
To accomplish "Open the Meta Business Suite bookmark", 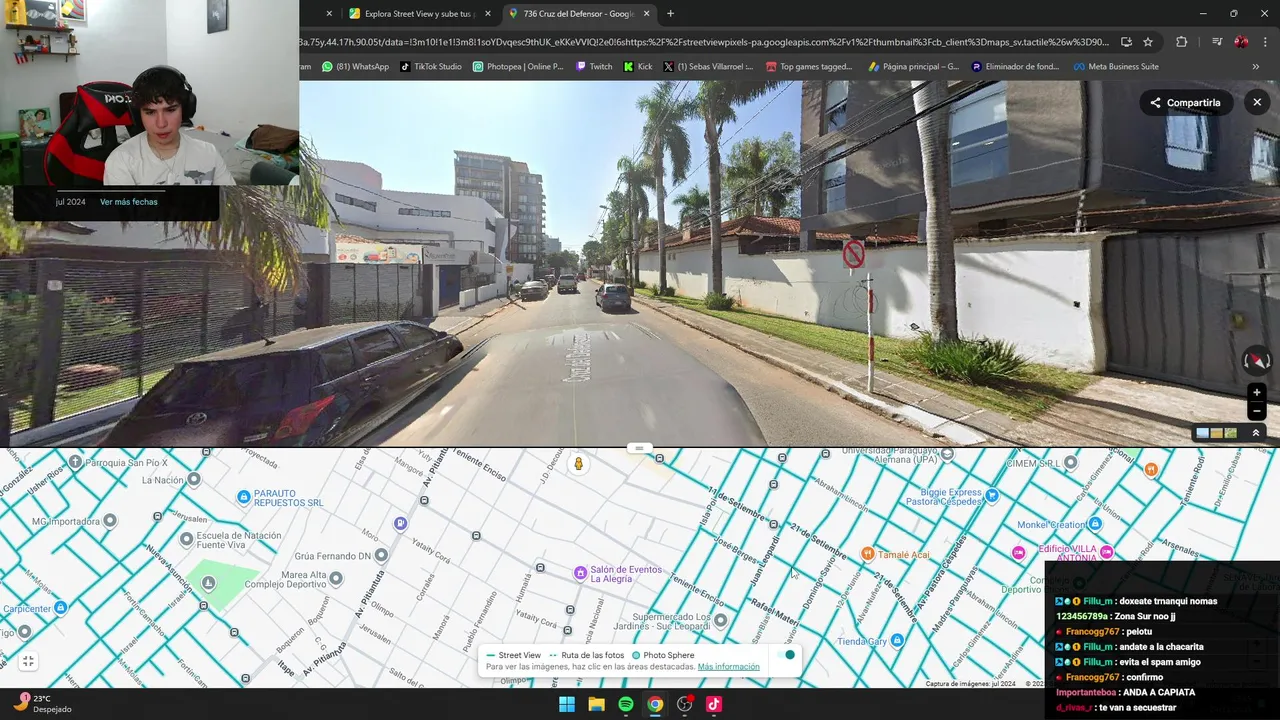I will coord(1116,67).
